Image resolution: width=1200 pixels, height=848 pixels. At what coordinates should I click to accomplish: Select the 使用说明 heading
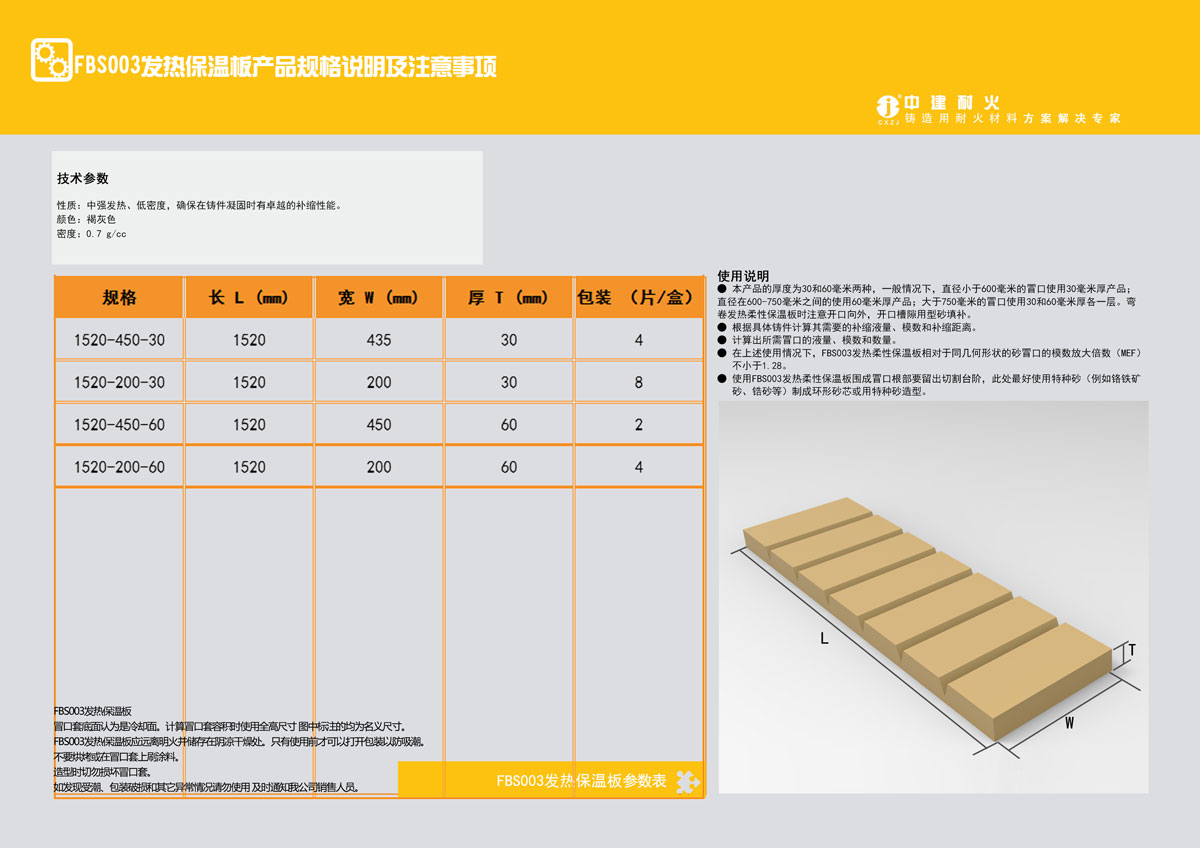tap(743, 275)
